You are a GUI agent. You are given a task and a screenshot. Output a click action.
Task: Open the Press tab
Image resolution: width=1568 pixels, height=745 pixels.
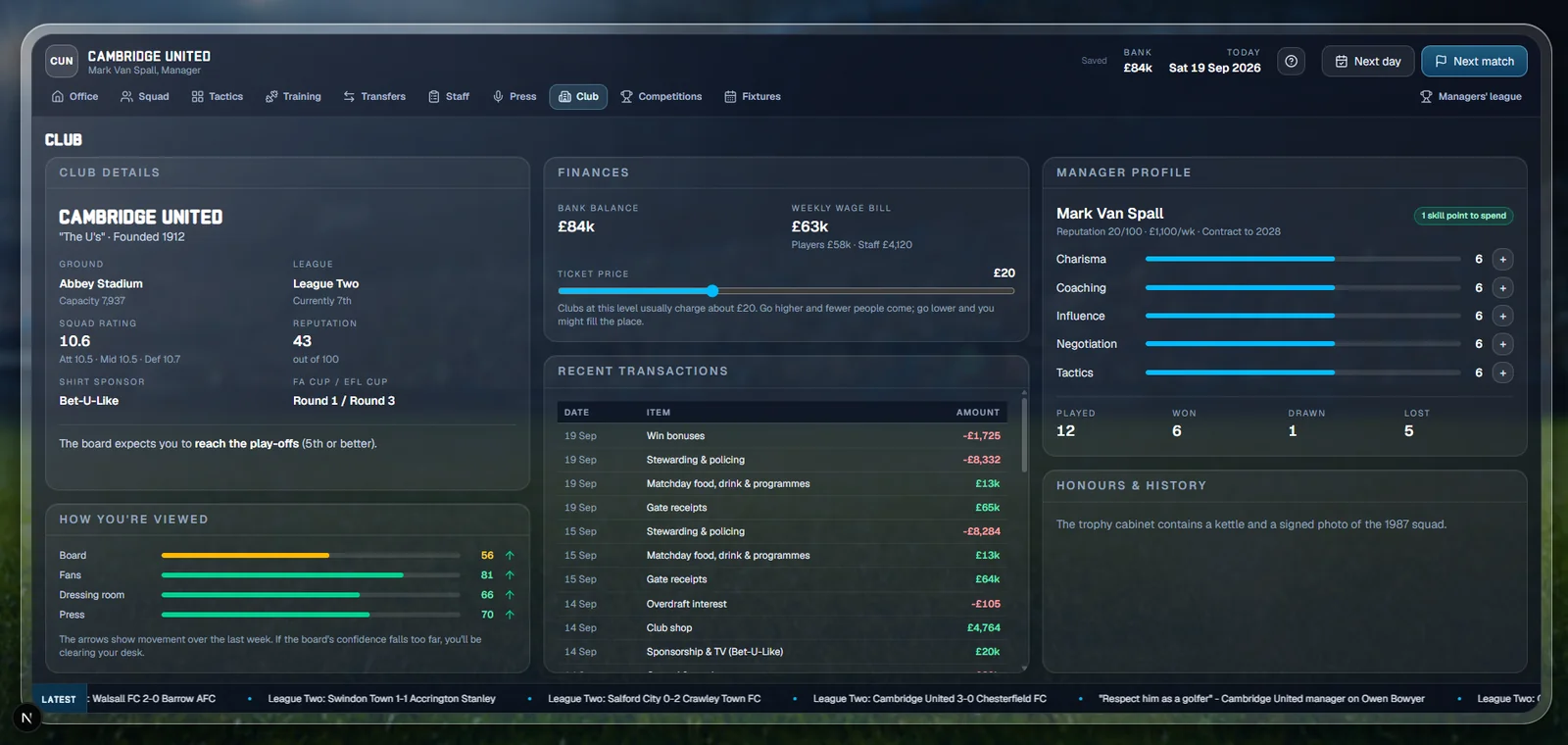pos(514,97)
